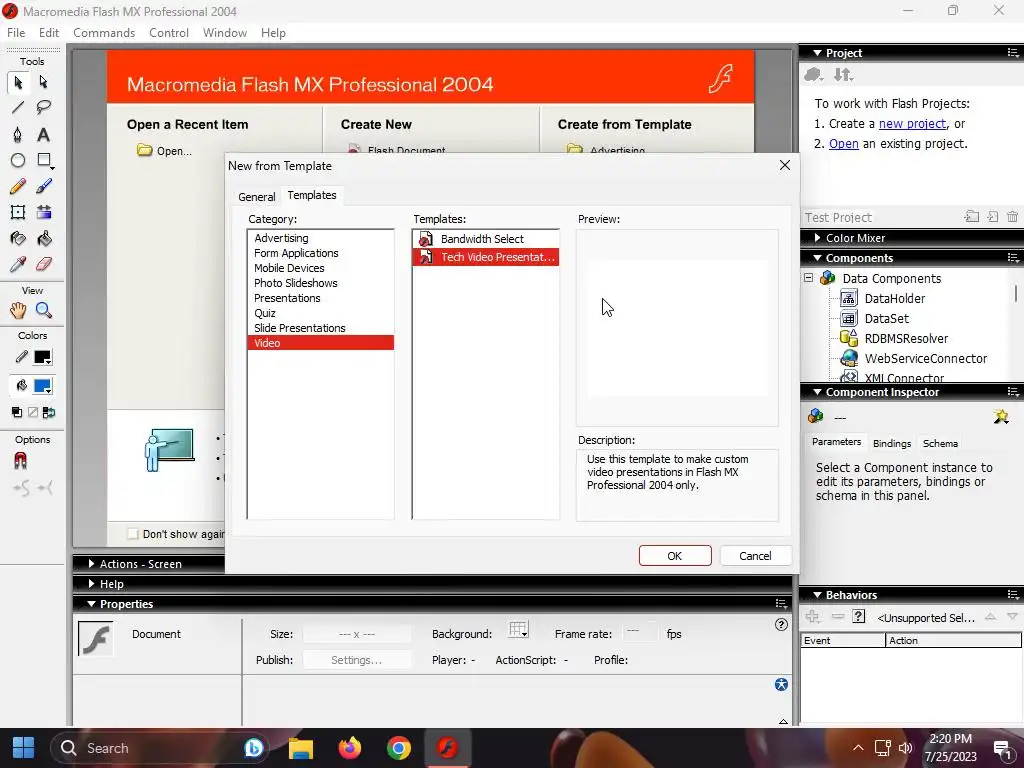Activate the Hand tool
This screenshot has width=1024, height=768.
click(18, 310)
